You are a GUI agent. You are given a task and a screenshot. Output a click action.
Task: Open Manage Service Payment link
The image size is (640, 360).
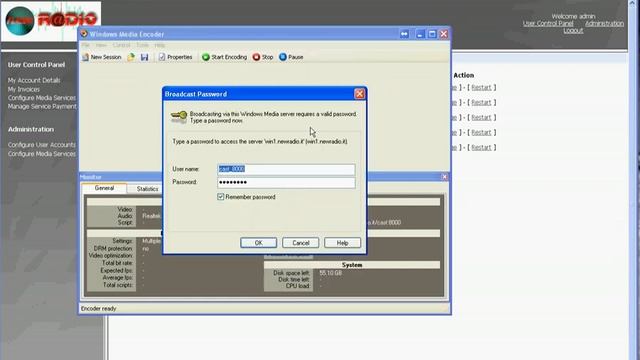pyautogui.click(x=42, y=107)
